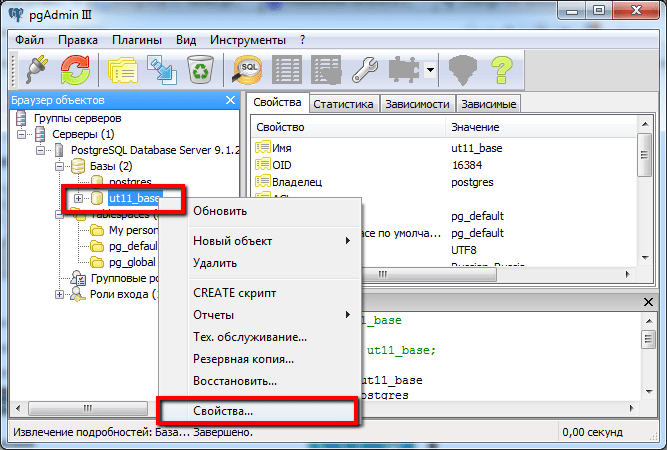This screenshot has width=667, height=450.
Task: Select the postgres database in tree
Action: (130, 182)
